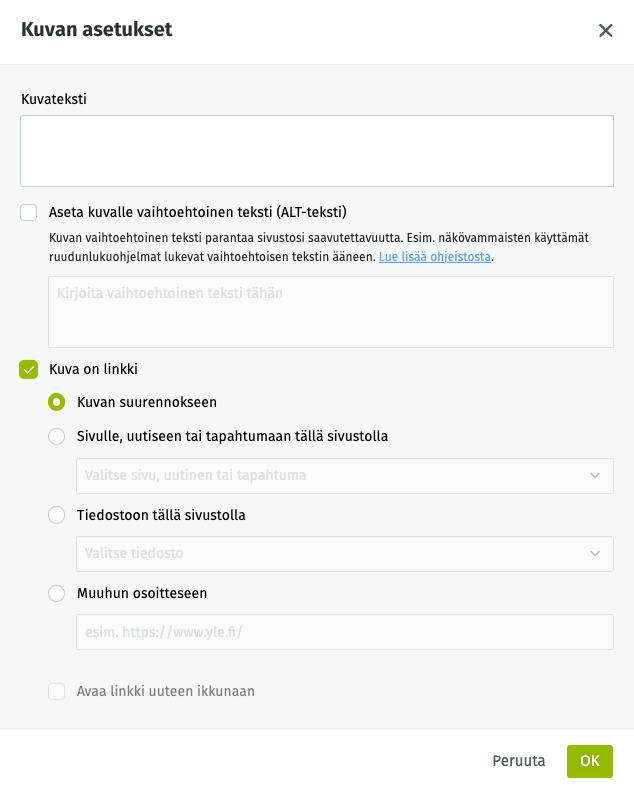Click into the Kuvateksti text area

click(x=317, y=151)
